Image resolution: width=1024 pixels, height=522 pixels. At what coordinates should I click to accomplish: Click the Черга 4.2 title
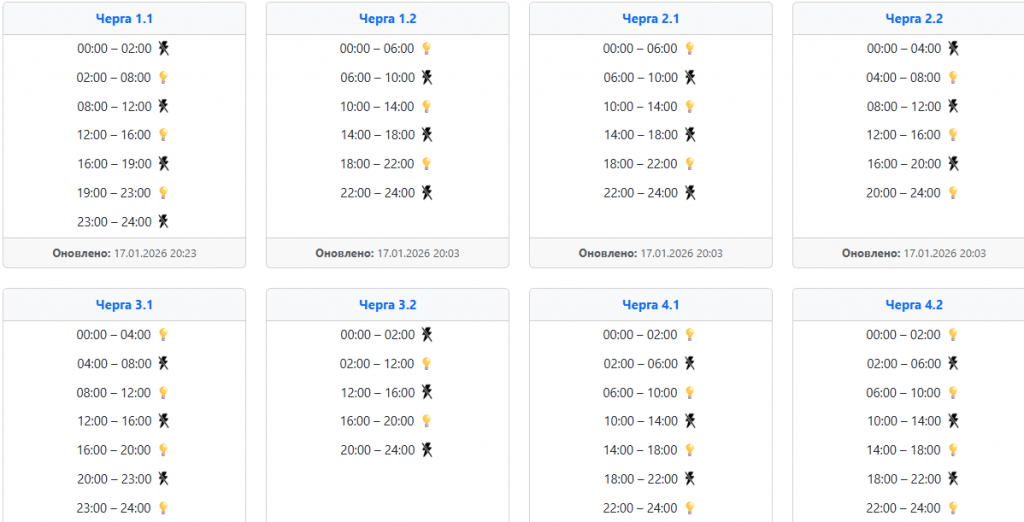point(914,305)
